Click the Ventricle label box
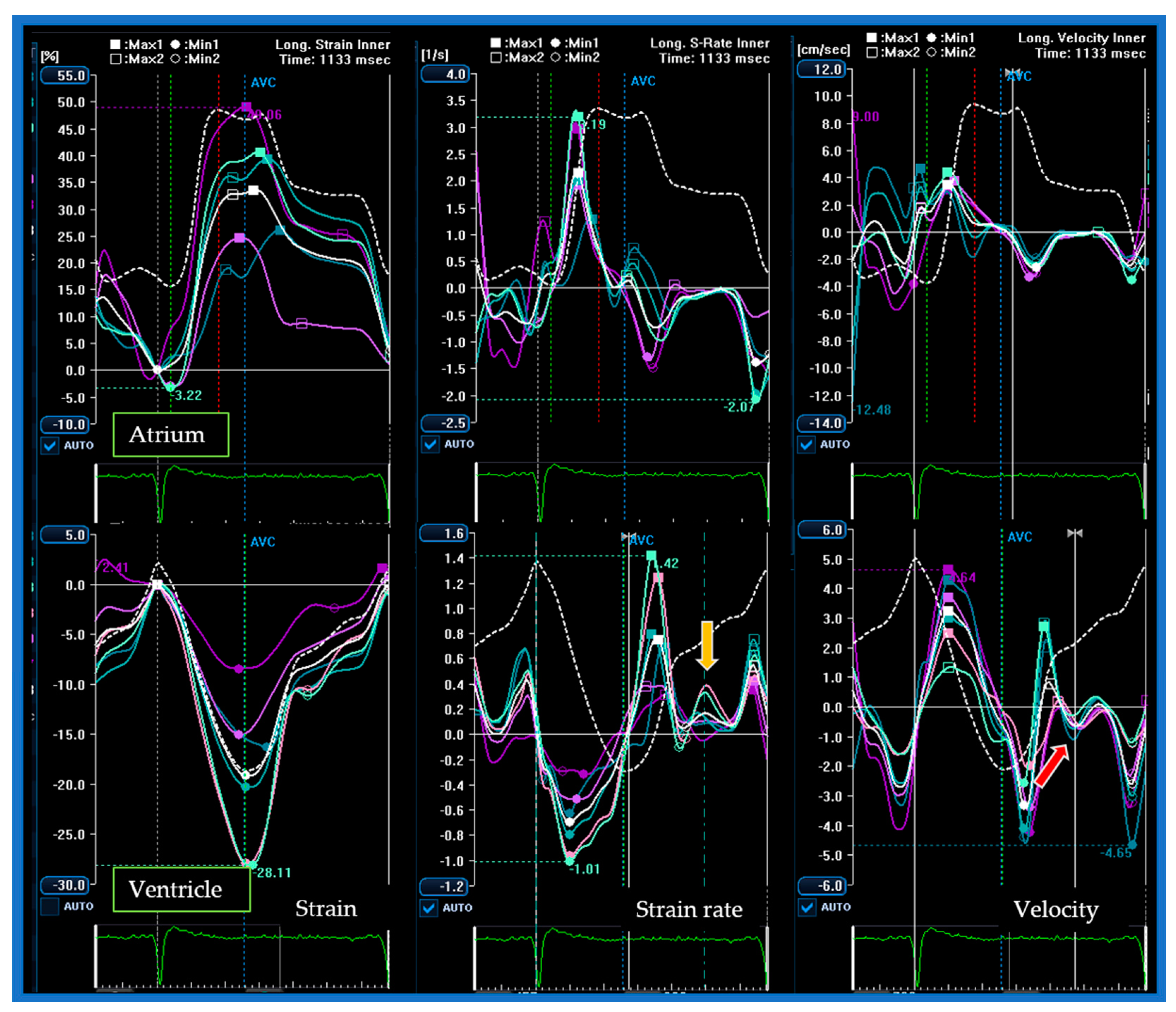This screenshot has height=1012, width=1176. (x=182, y=889)
